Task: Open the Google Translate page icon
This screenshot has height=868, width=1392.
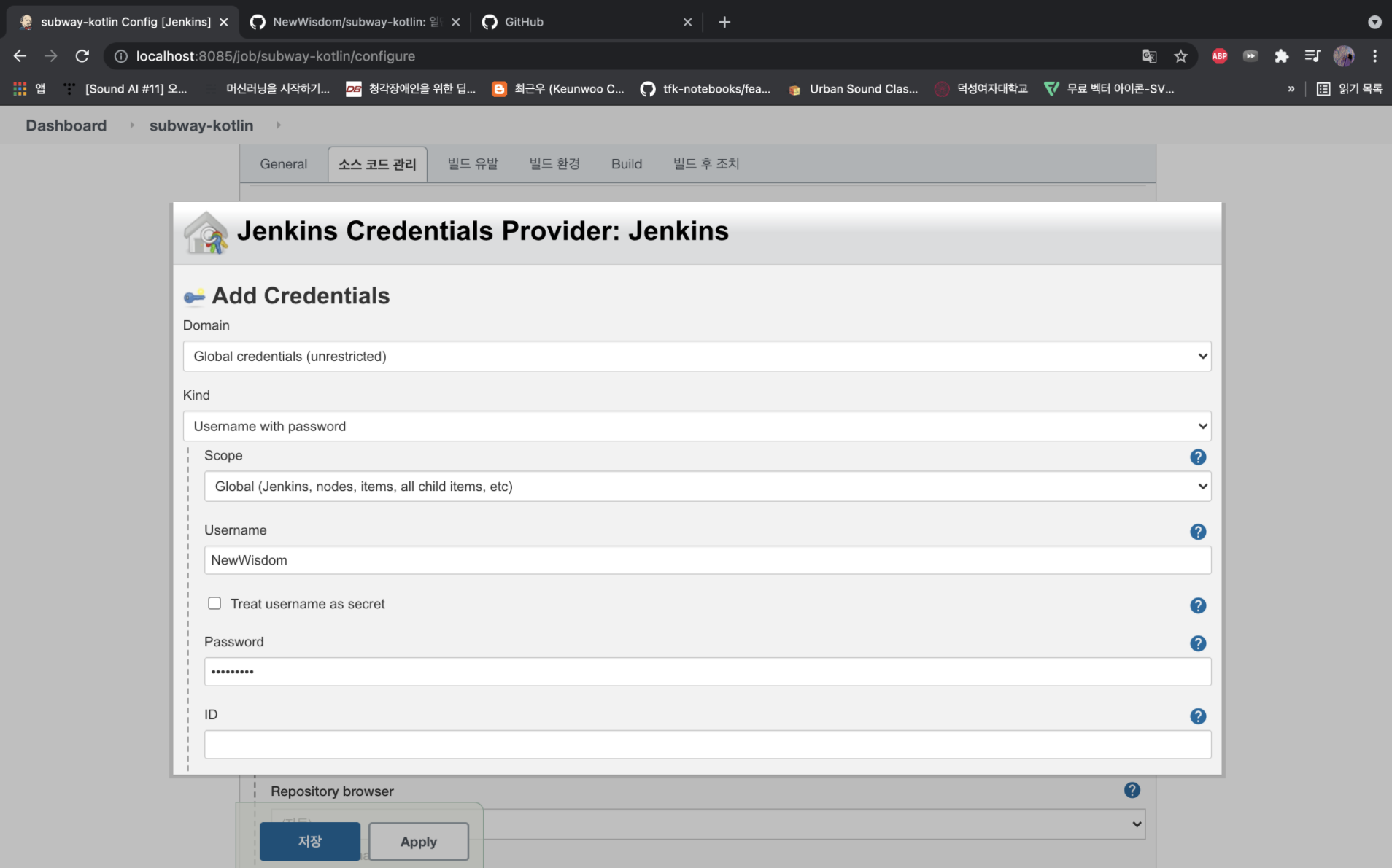Action: 1149,56
